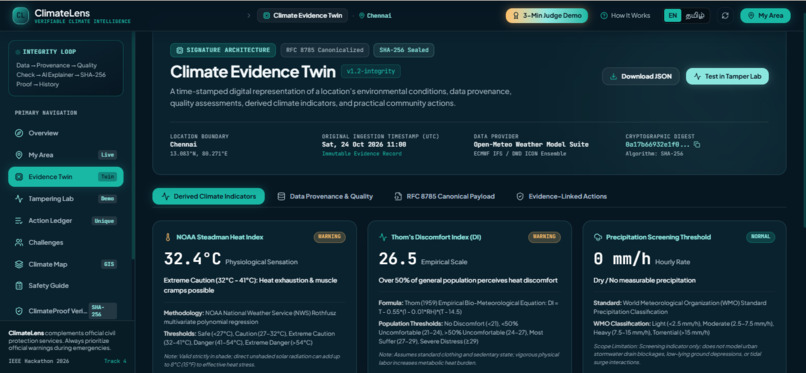The height and width of the screenshot is (373, 806).
Task: Open the Data Provenance & Quality tab
Action: [x=325, y=196]
